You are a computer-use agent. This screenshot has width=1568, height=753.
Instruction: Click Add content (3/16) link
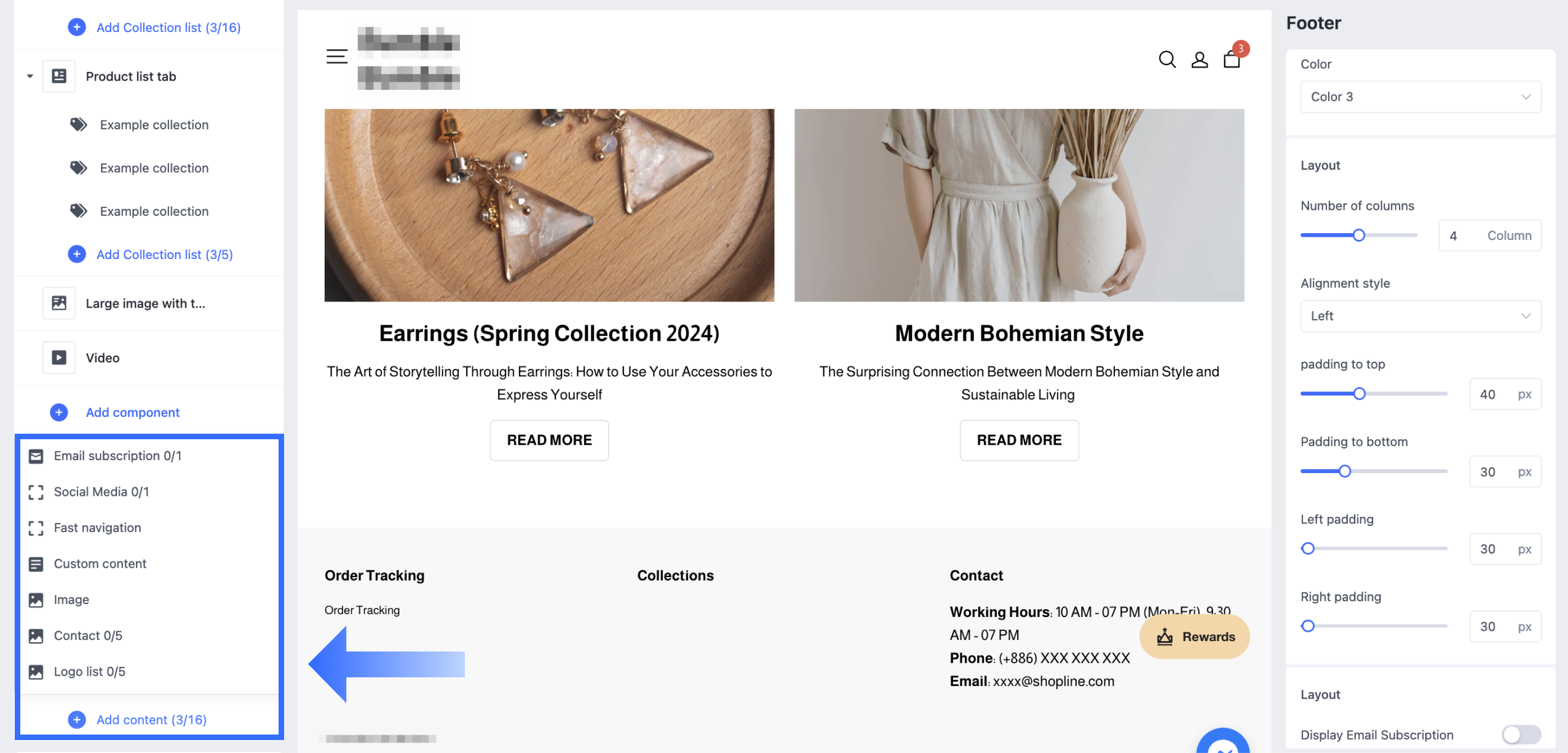pos(151,720)
